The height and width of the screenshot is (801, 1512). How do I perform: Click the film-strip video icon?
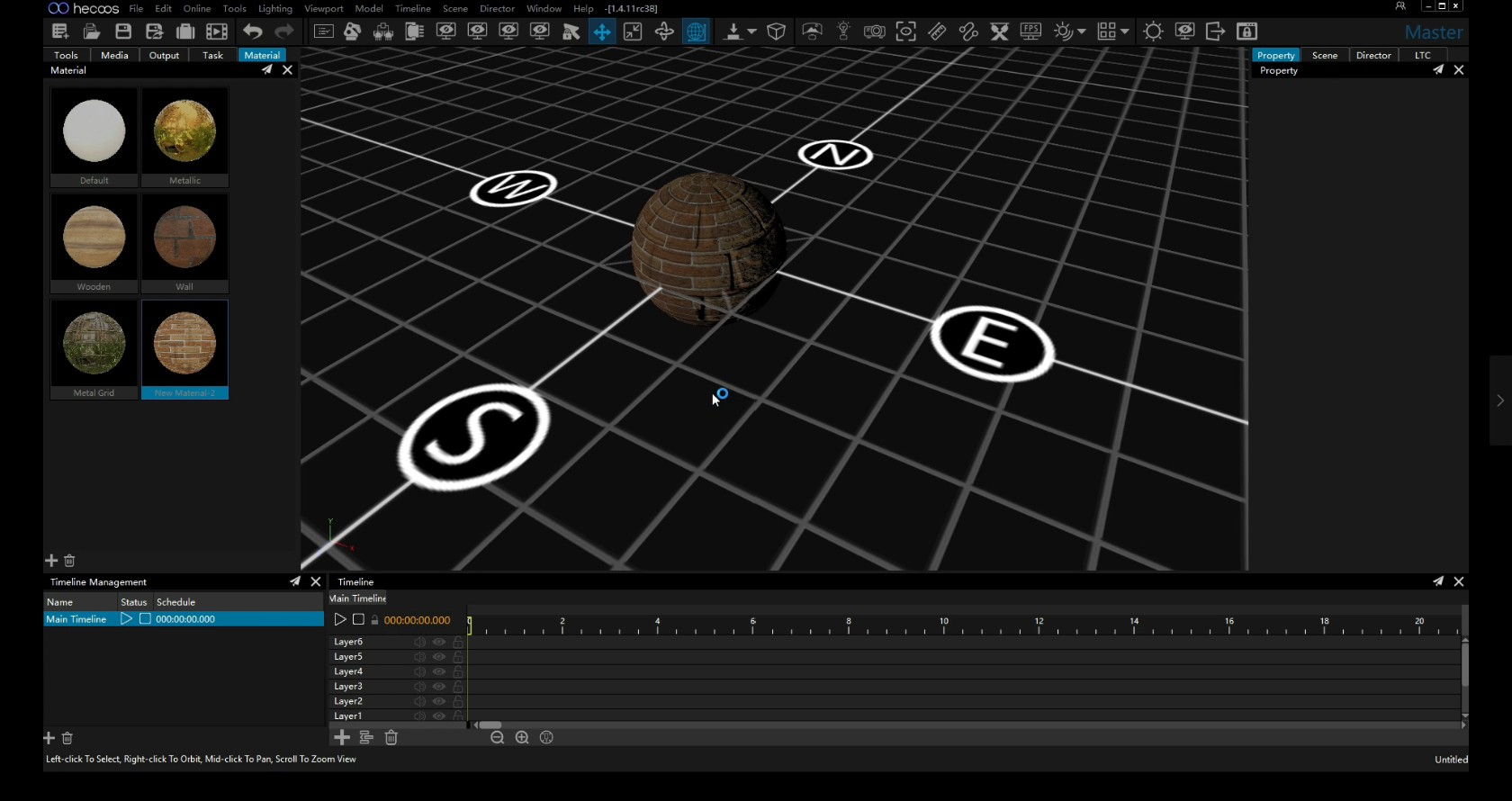217,31
